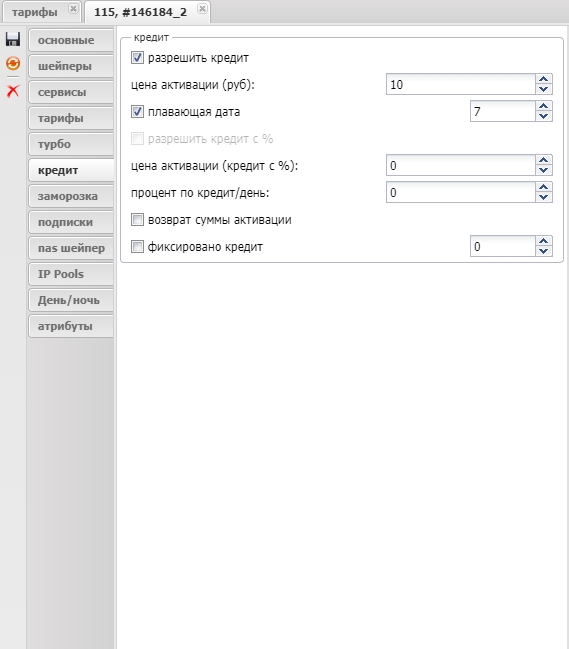Click the цена активации (руб) input field
The width and height of the screenshot is (569, 649).
pos(461,84)
